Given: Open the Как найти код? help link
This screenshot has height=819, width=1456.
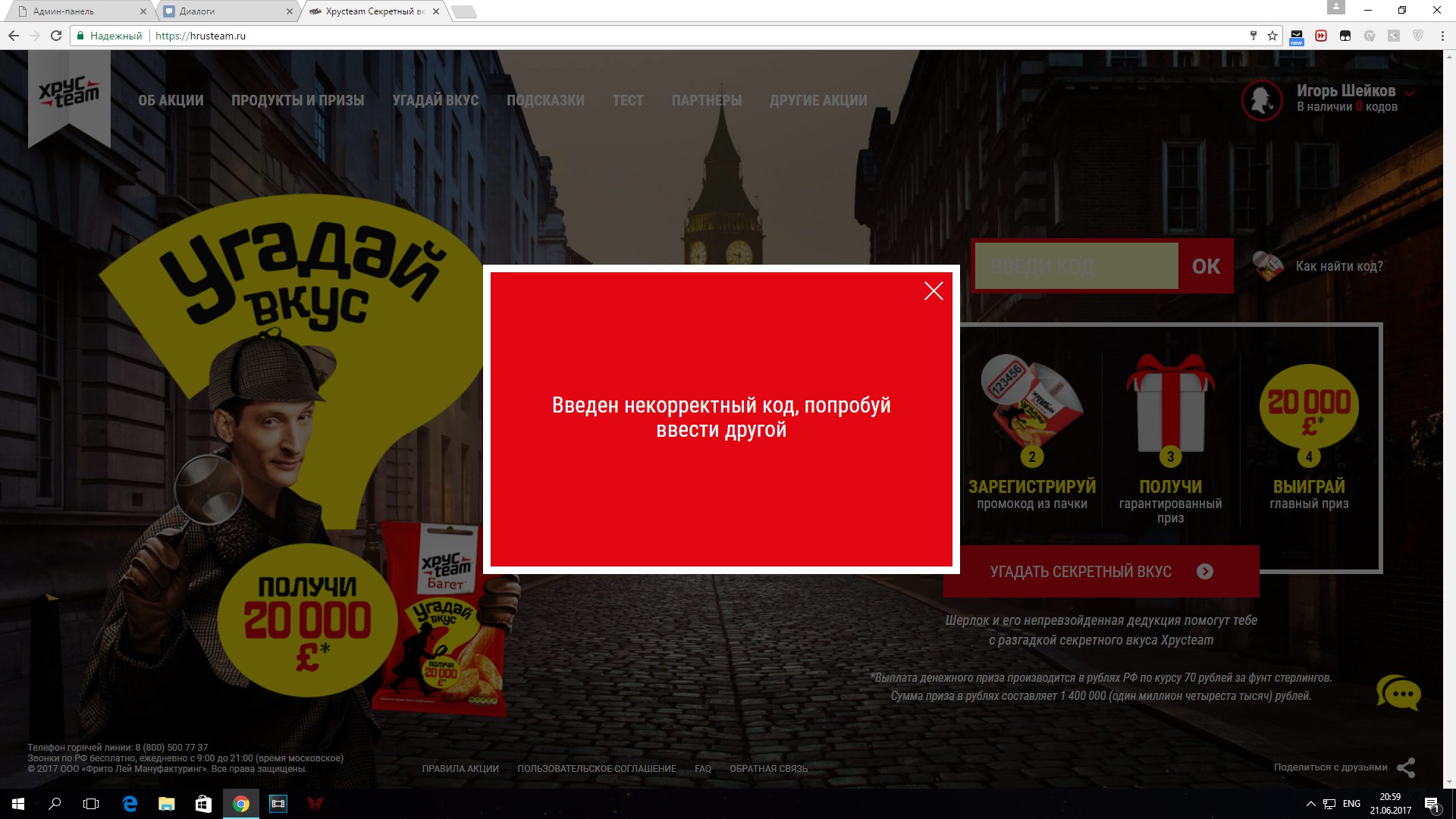Looking at the screenshot, I should point(1338,266).
